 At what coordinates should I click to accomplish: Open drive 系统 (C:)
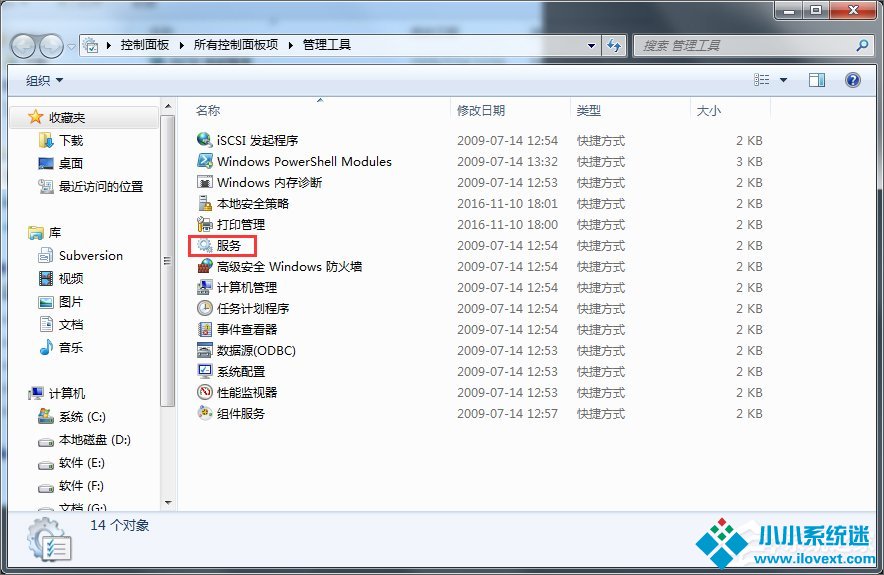pyautogui.click(x=82, y=417)
